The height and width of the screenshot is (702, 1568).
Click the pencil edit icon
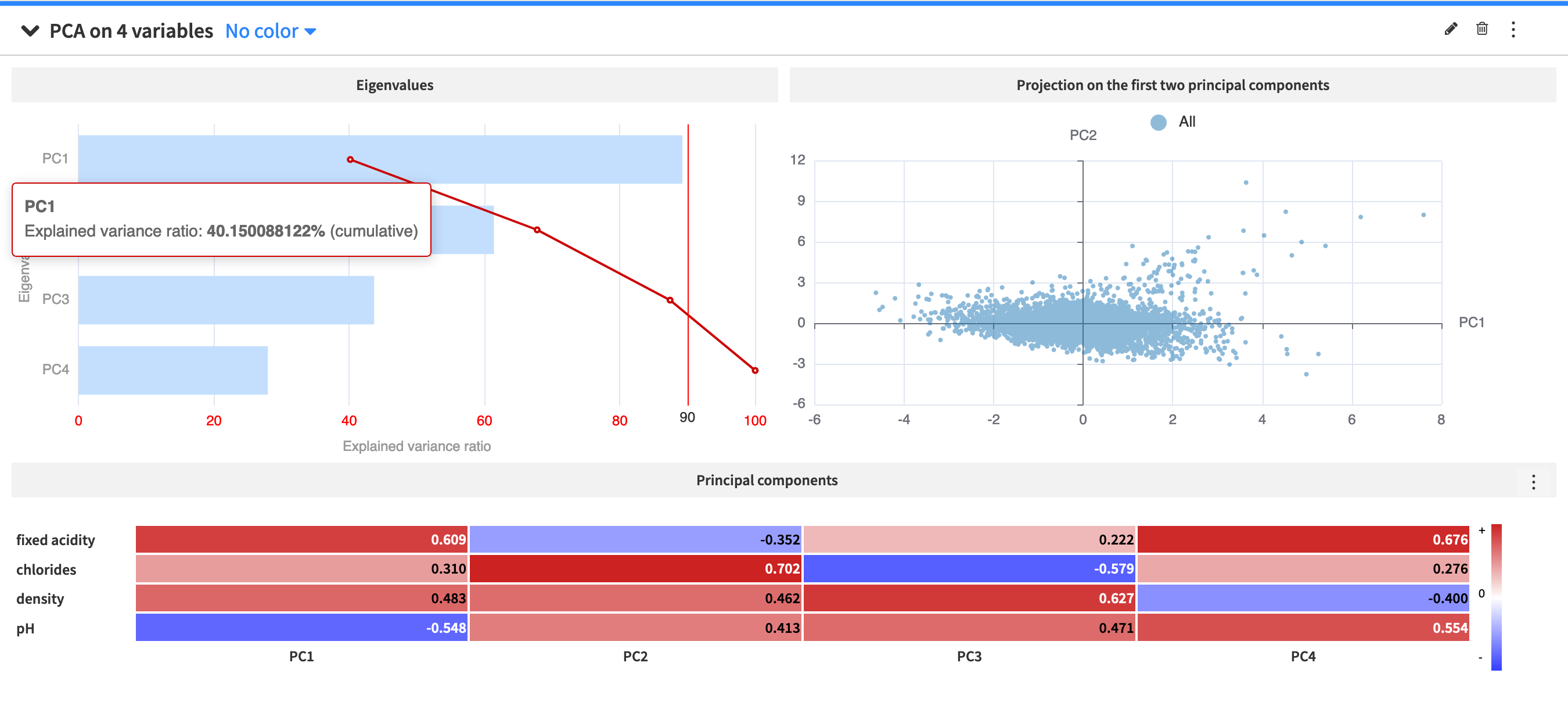pyautogui.click(x=1451, y=29)
